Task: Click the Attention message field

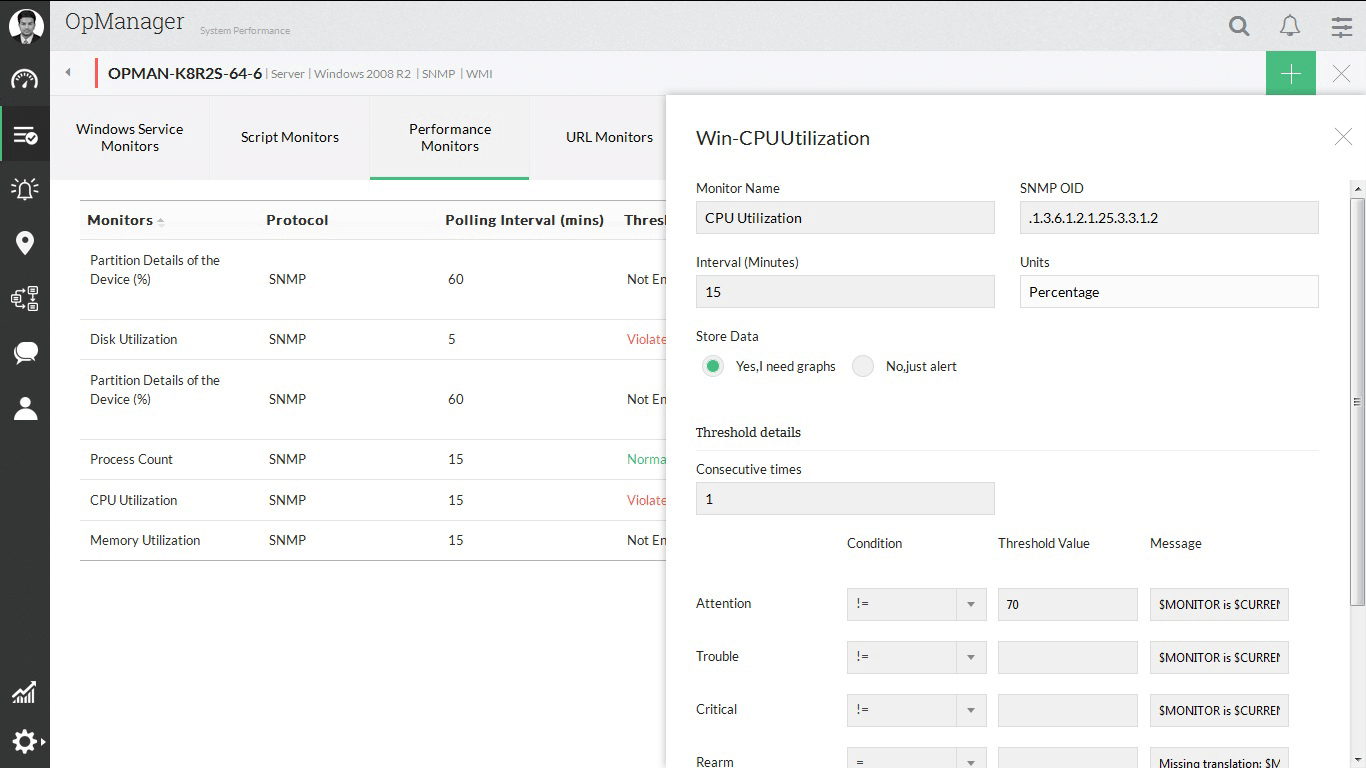Action: 1219,604
